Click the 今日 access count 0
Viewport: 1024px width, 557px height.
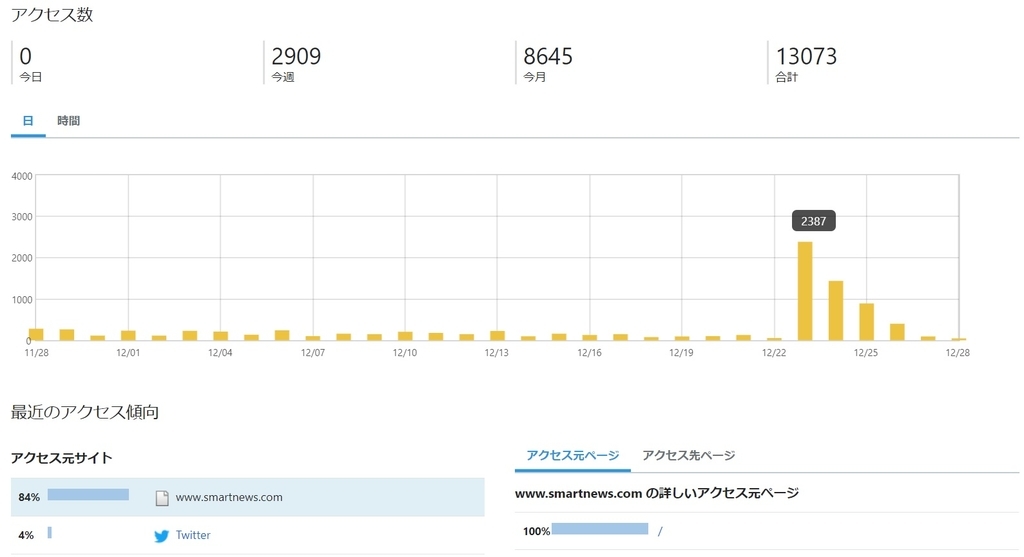tap(25, 56)
